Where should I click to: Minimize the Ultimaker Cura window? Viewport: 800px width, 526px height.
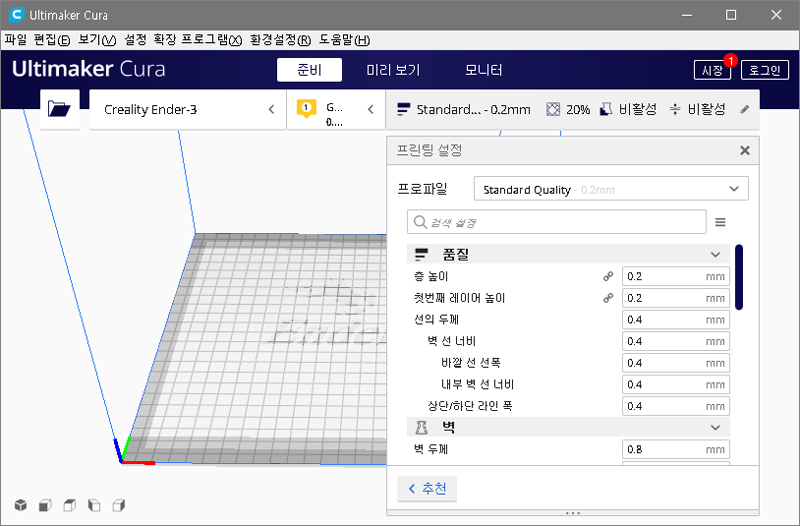687,15
